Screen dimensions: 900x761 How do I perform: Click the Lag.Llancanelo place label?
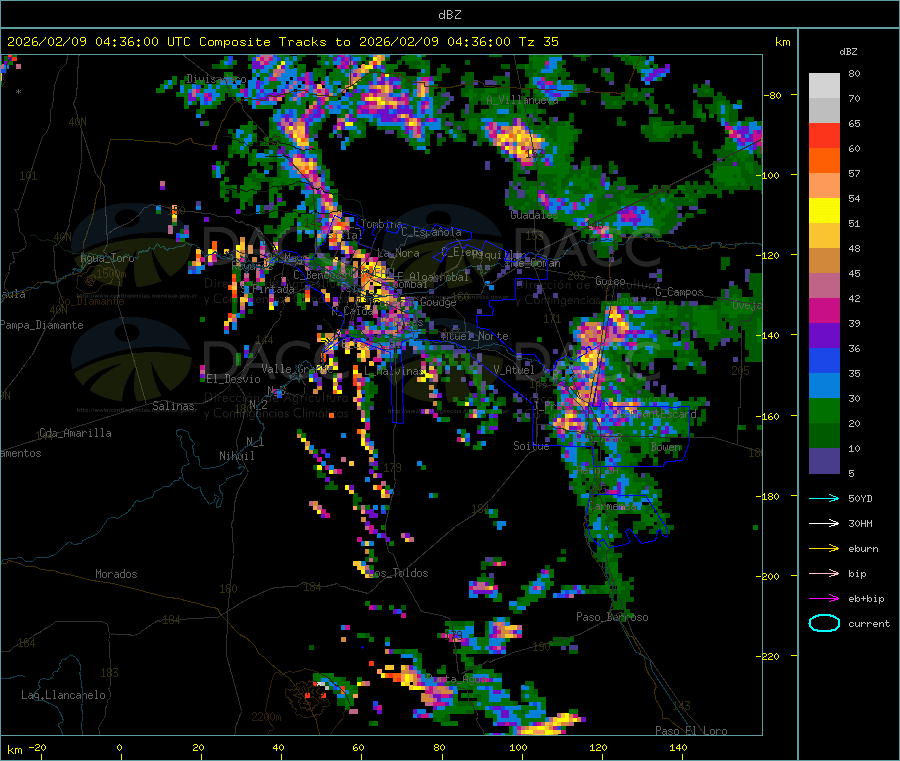click(x=63, y=695)
